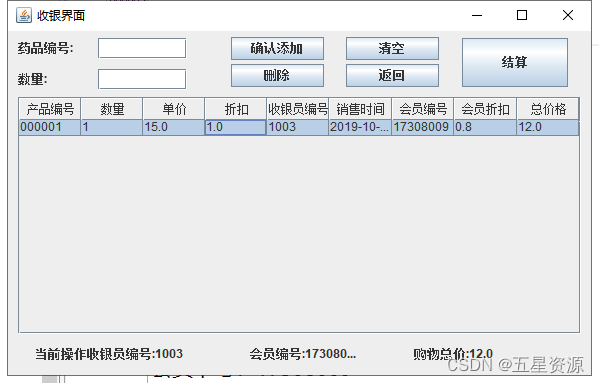The image size is (599, 383).
Task: Select the 折扣 column header
Action: [x=236, y=109]
